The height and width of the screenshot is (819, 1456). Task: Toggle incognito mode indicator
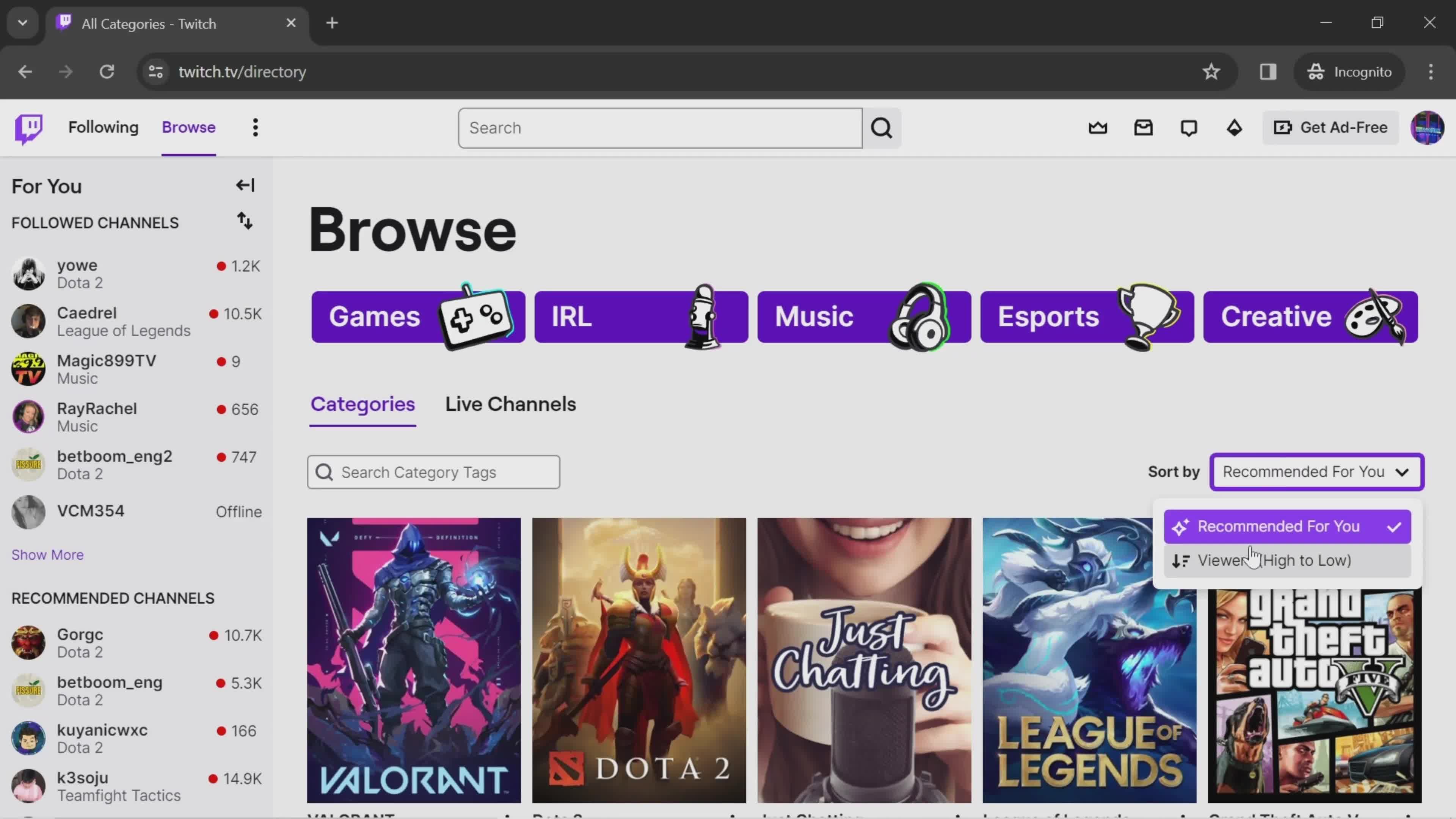pyautogui.click(x=1351, y=71)
